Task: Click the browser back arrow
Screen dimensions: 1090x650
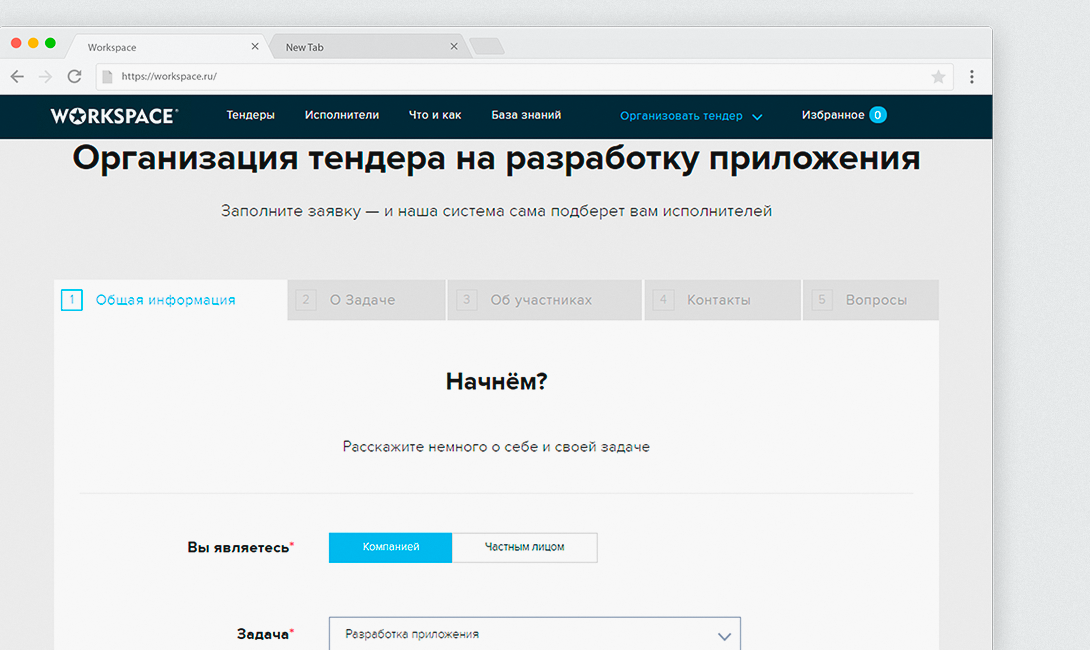Action: [x=17, y=76]
